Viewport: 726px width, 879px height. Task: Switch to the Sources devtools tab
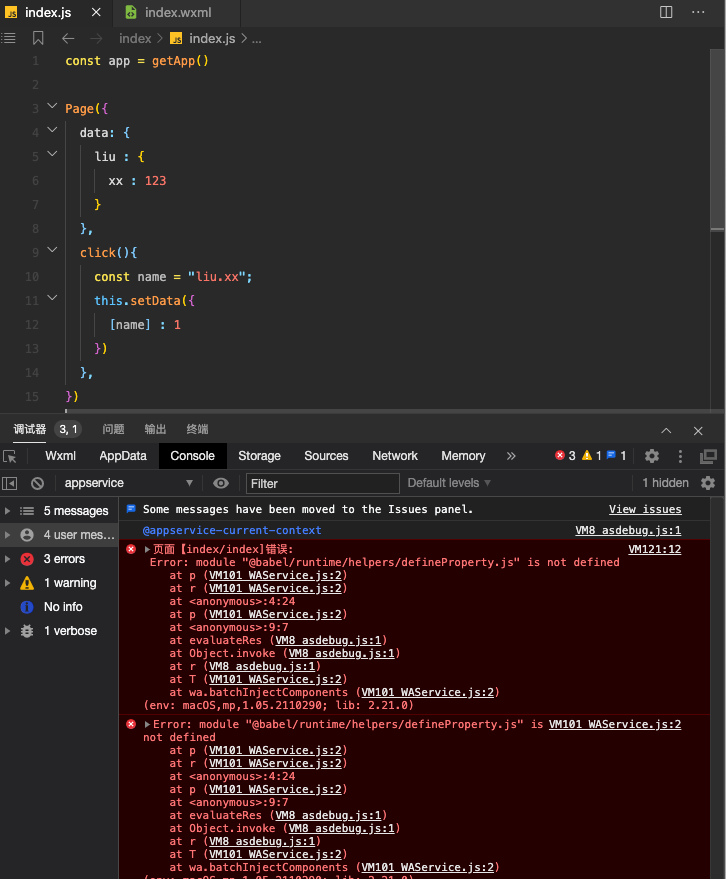[x=326, y=456]
